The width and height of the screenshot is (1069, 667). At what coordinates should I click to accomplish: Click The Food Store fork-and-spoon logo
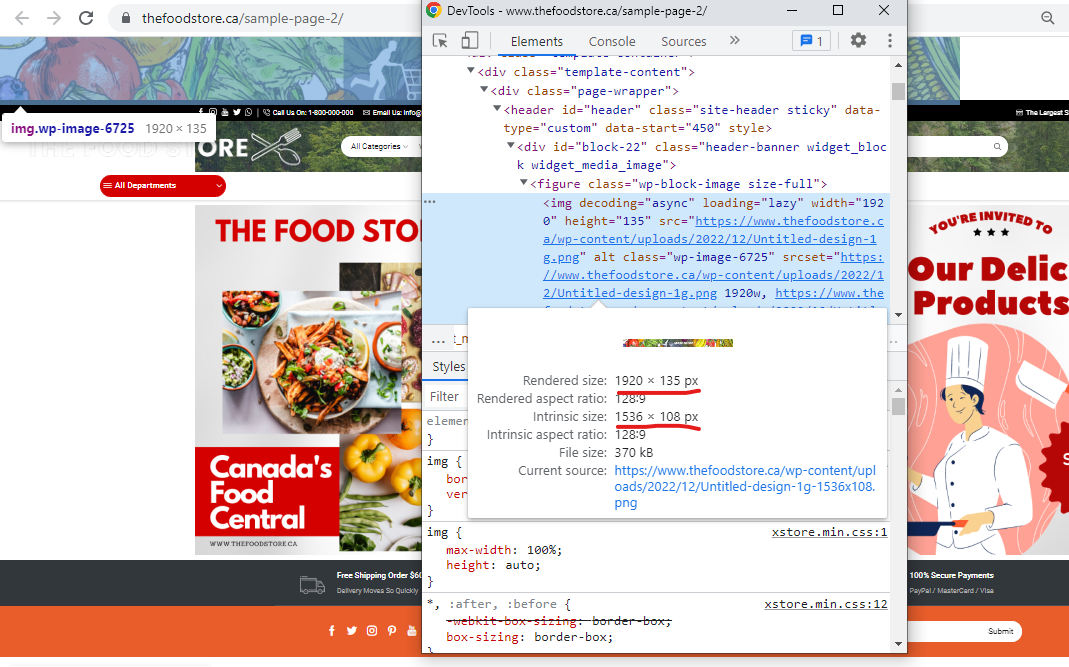tap(276, 147)
